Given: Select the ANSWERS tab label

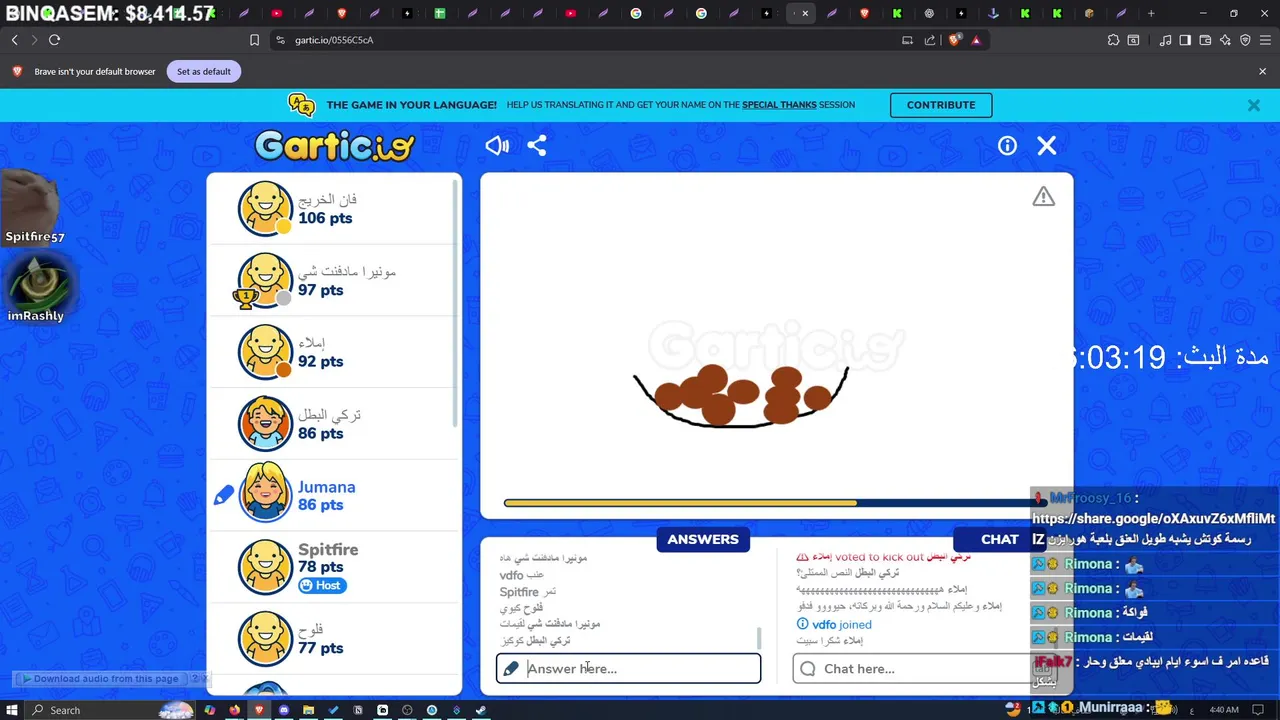Looking at the screenshot, I should [703, 539].
